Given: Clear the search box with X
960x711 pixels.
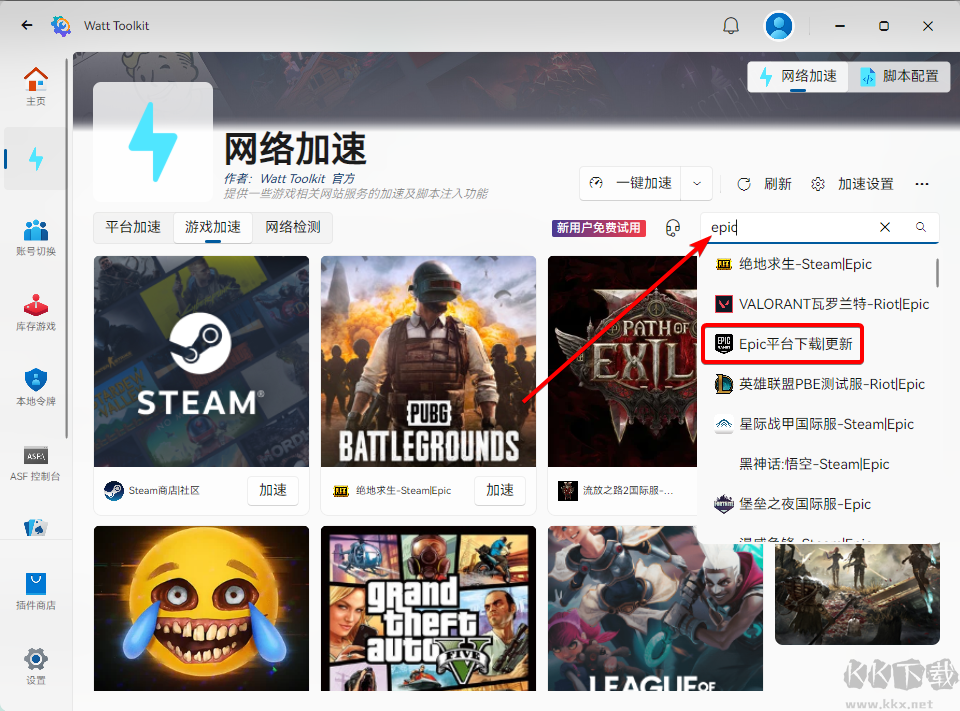Looking at the screenshot, I should point(885,227).
